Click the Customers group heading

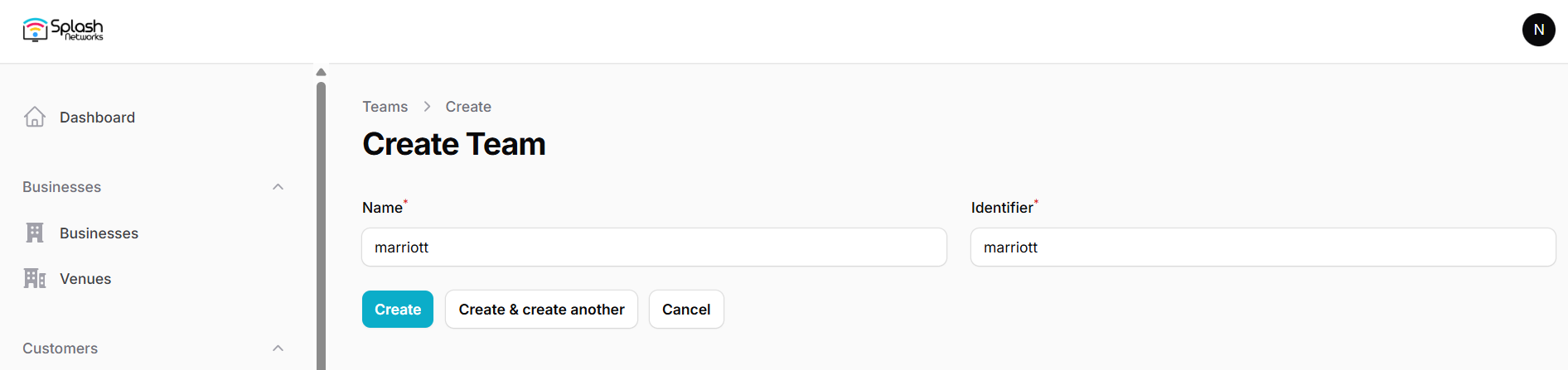[x=60, y=348]
